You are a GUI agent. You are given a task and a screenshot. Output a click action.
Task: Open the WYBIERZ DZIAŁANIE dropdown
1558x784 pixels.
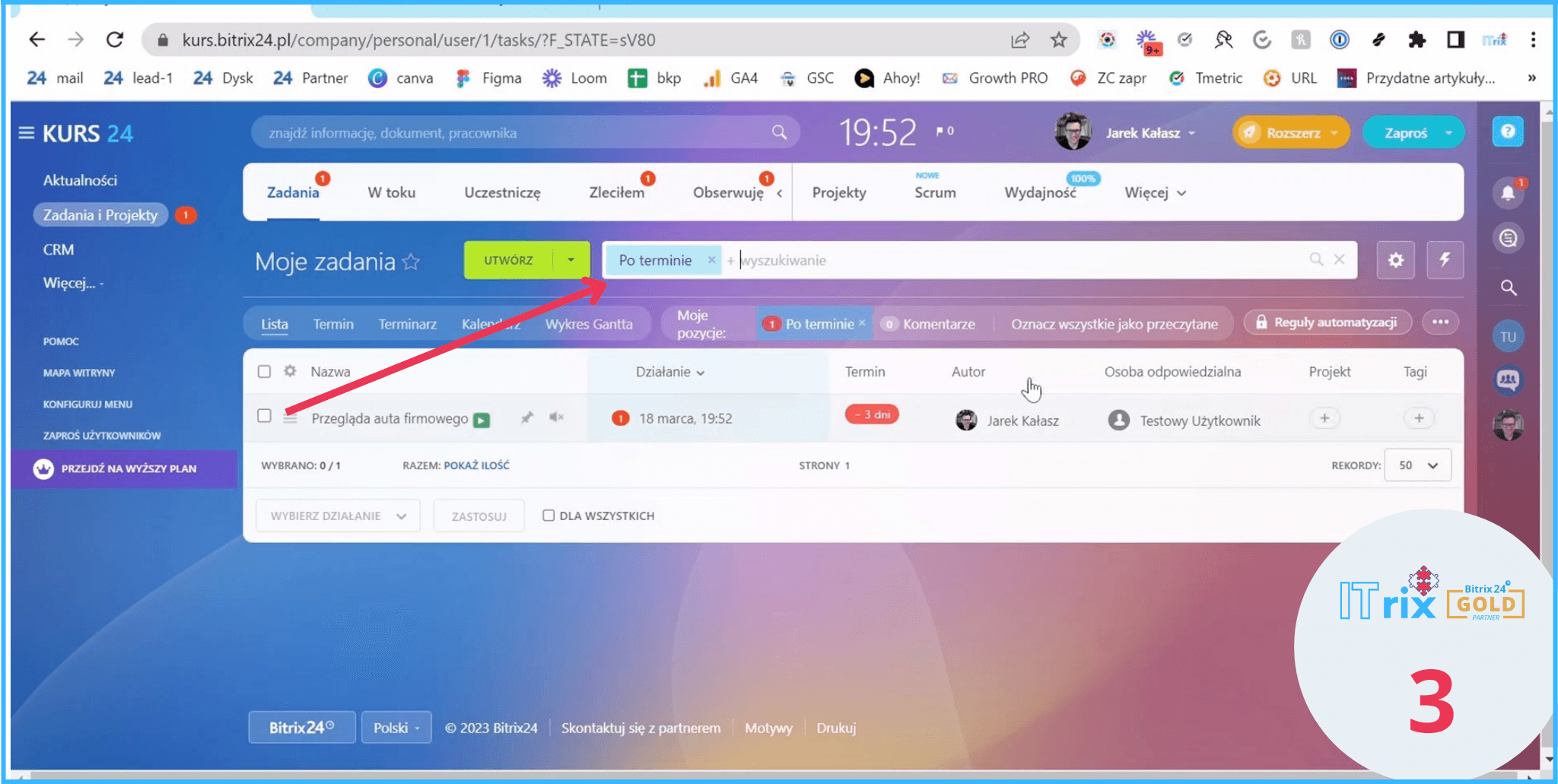tap(338, 516)
